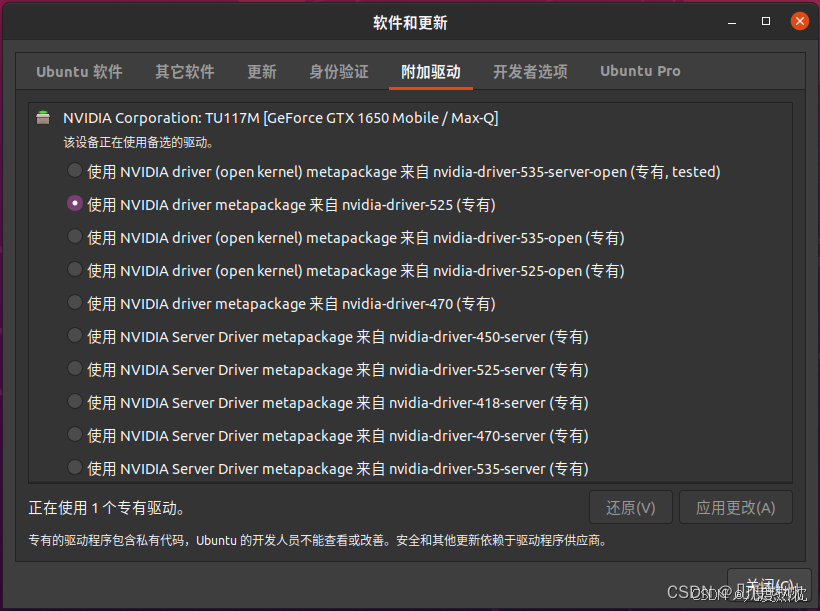Select nvidia-driver-470 driver radio

(75, 302)
